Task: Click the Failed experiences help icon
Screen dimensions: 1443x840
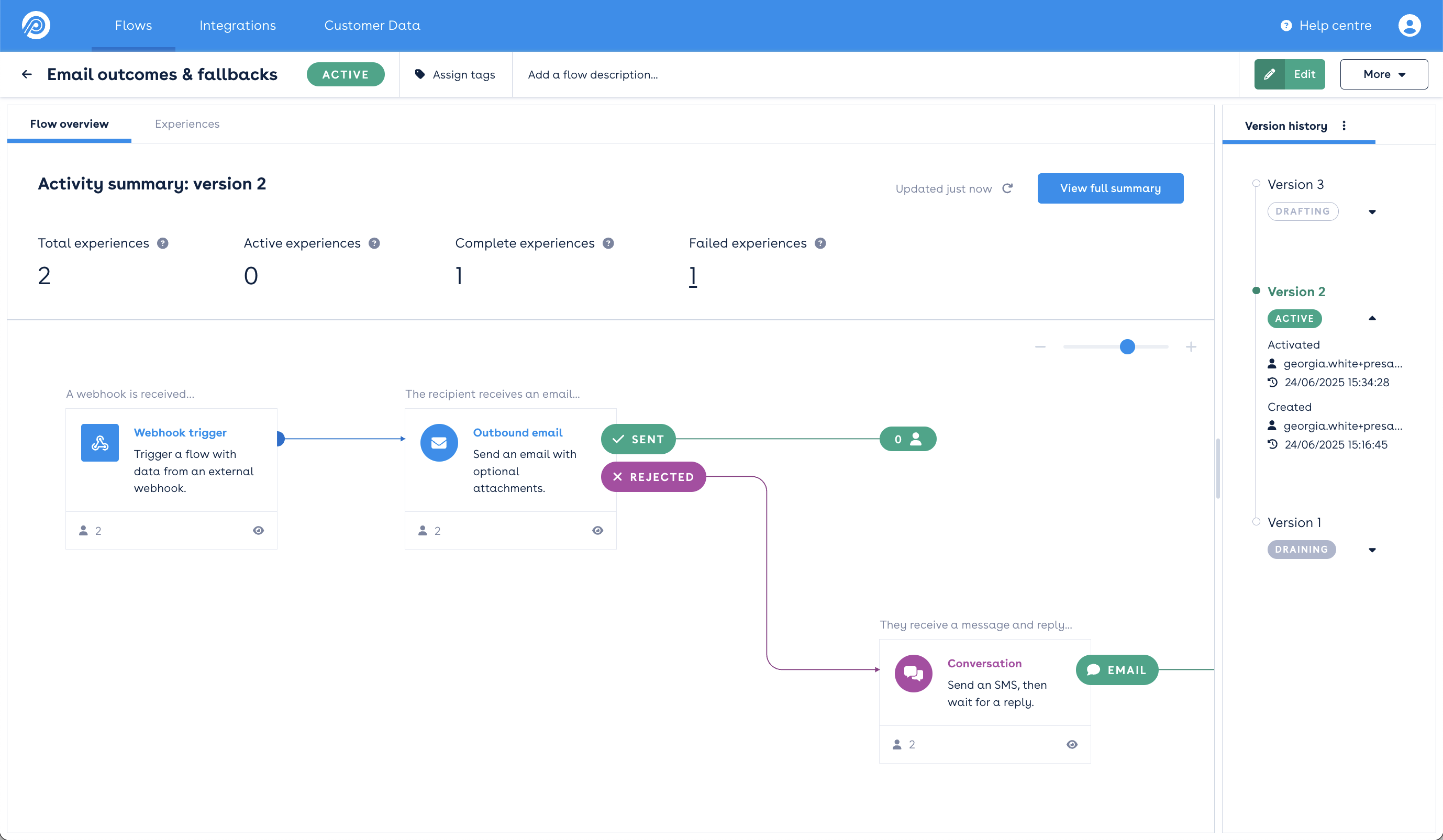Action: (820, 243)
